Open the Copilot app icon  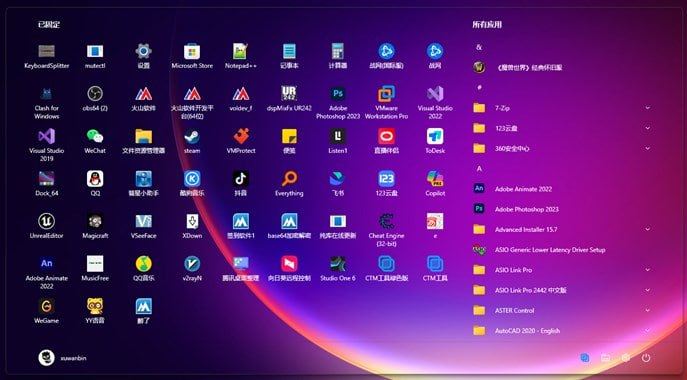pos(435,184)
